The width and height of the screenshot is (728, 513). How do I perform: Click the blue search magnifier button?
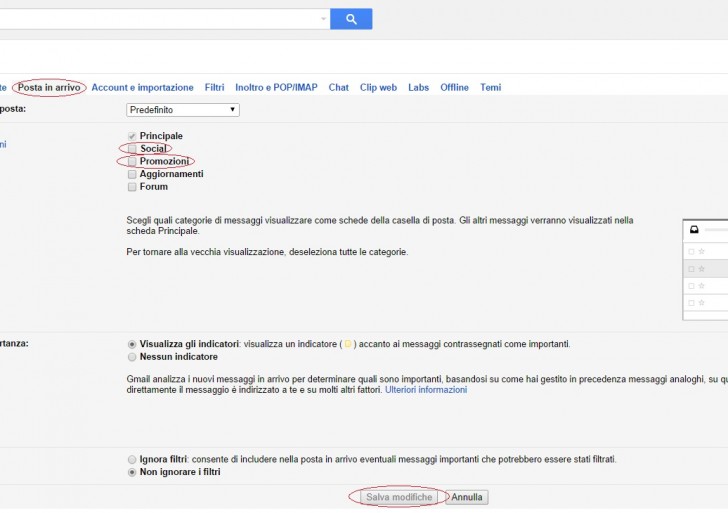[351, 19]
